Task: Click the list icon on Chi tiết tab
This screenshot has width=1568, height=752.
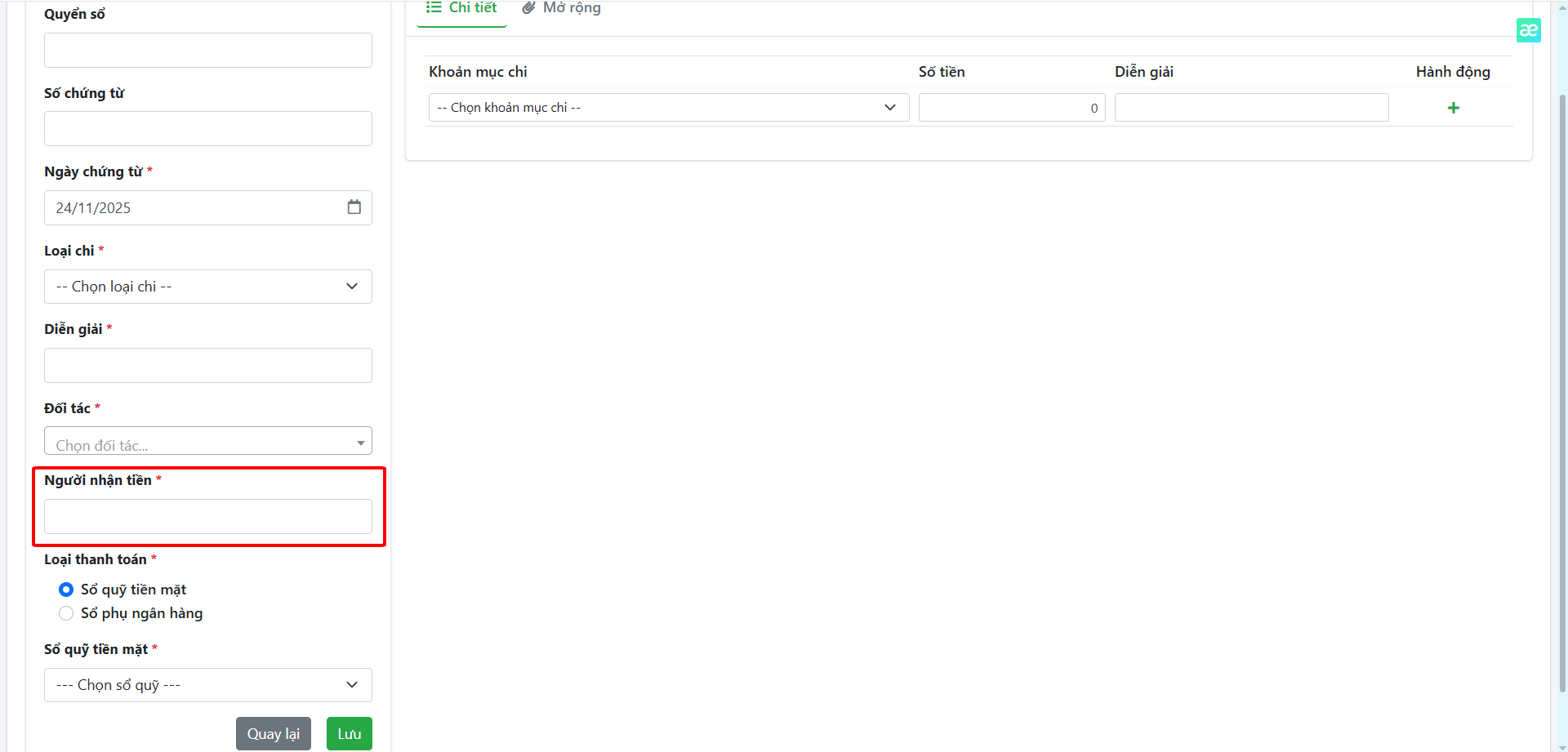Action: pos(434,7)
